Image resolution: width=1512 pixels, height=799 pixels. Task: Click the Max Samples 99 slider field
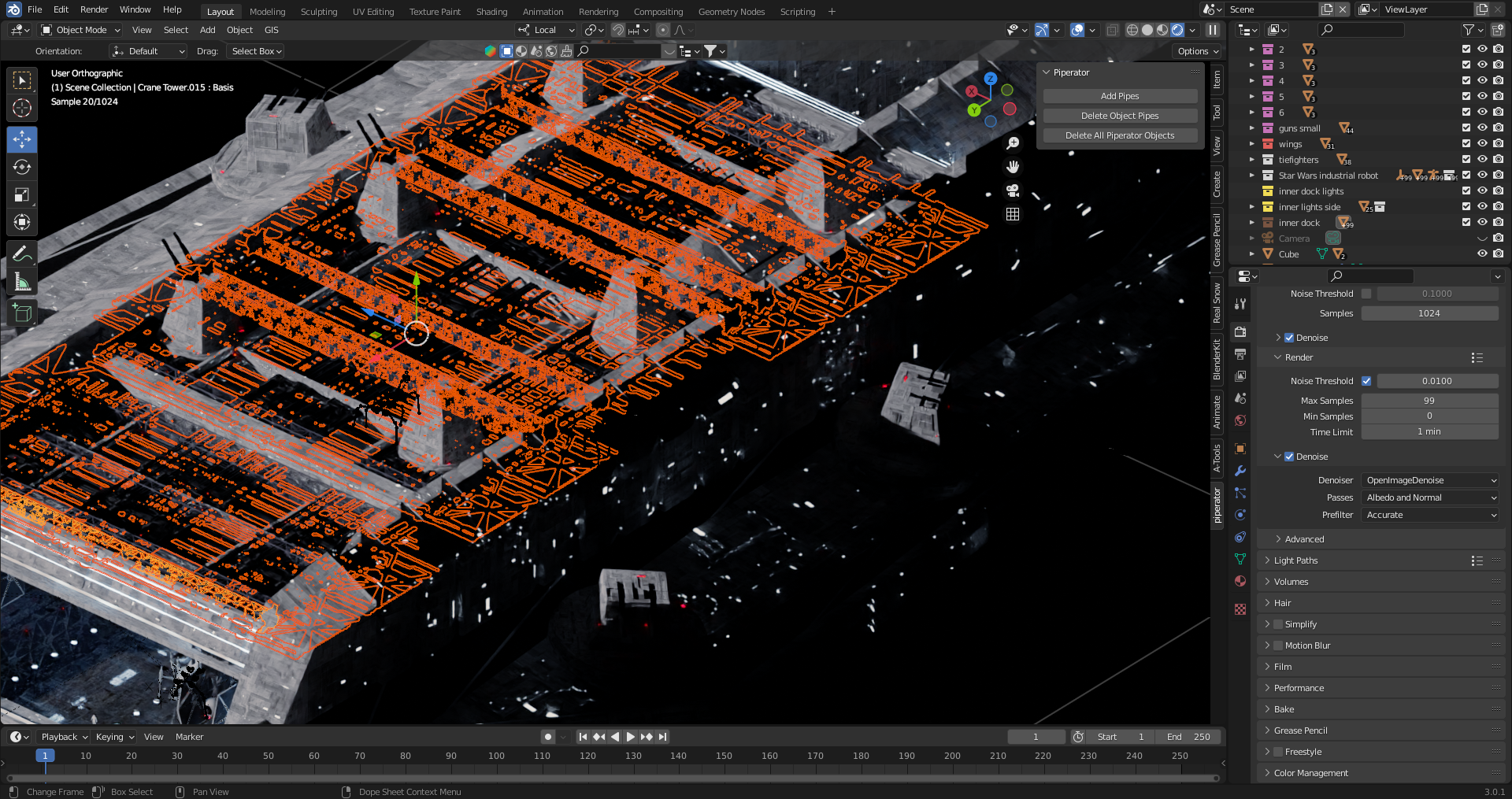pyautogui.click(x=1430, y=401)
